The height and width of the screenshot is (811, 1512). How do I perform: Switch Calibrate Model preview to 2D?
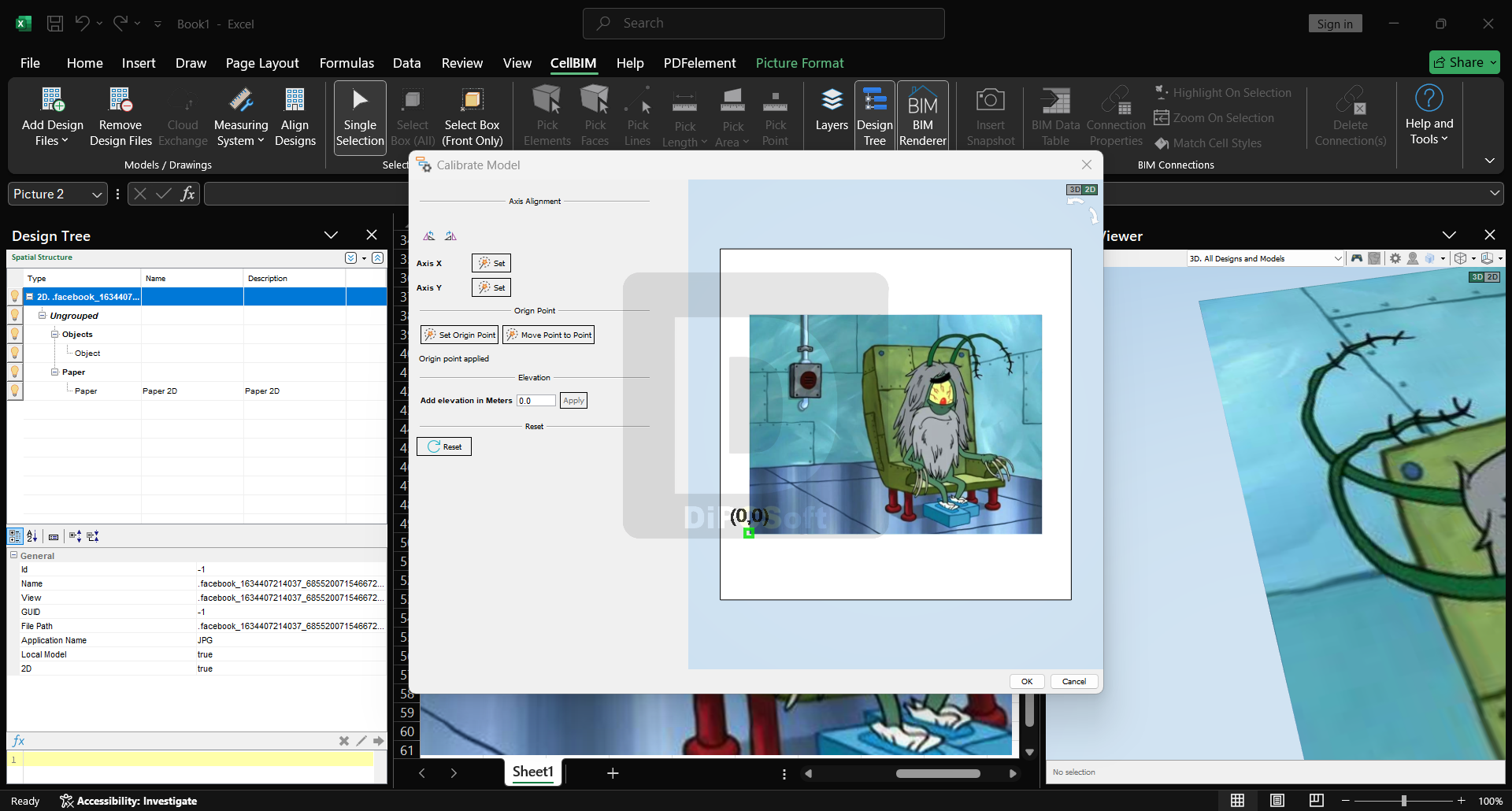(x=1090, y=190)
